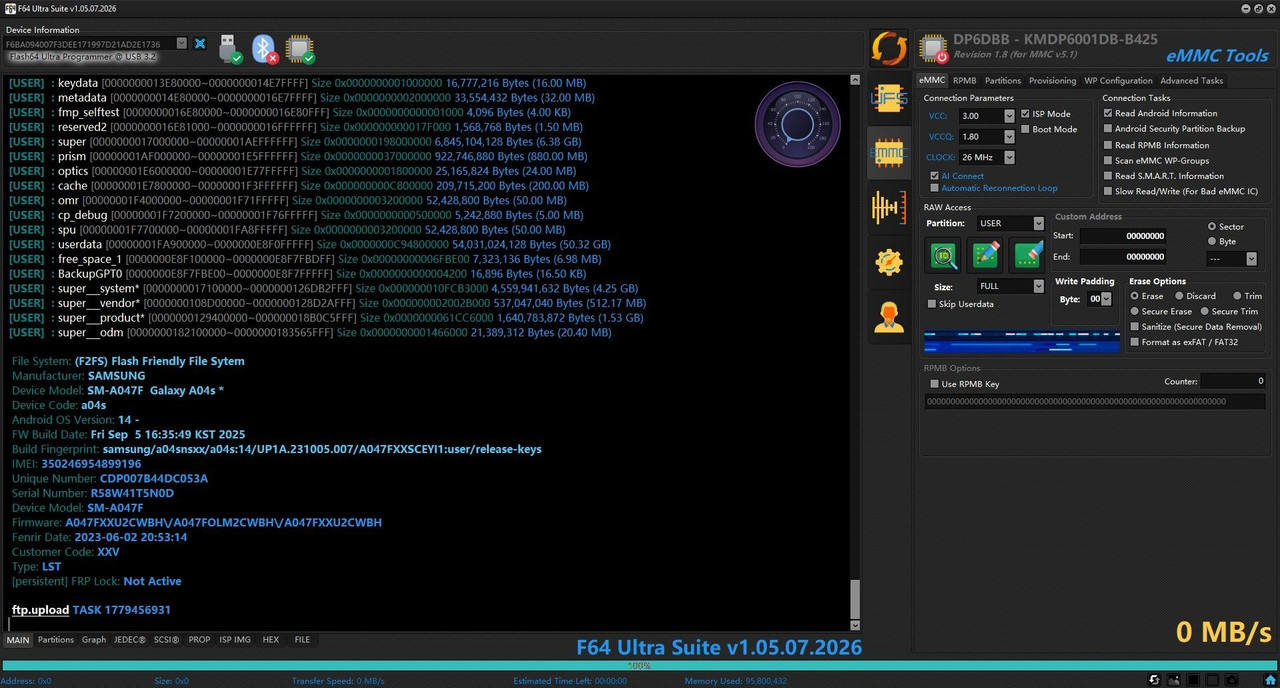This screenshot has width=1280, height=688.
Task: Click the Start address input field
Action: click(1123, 236)
